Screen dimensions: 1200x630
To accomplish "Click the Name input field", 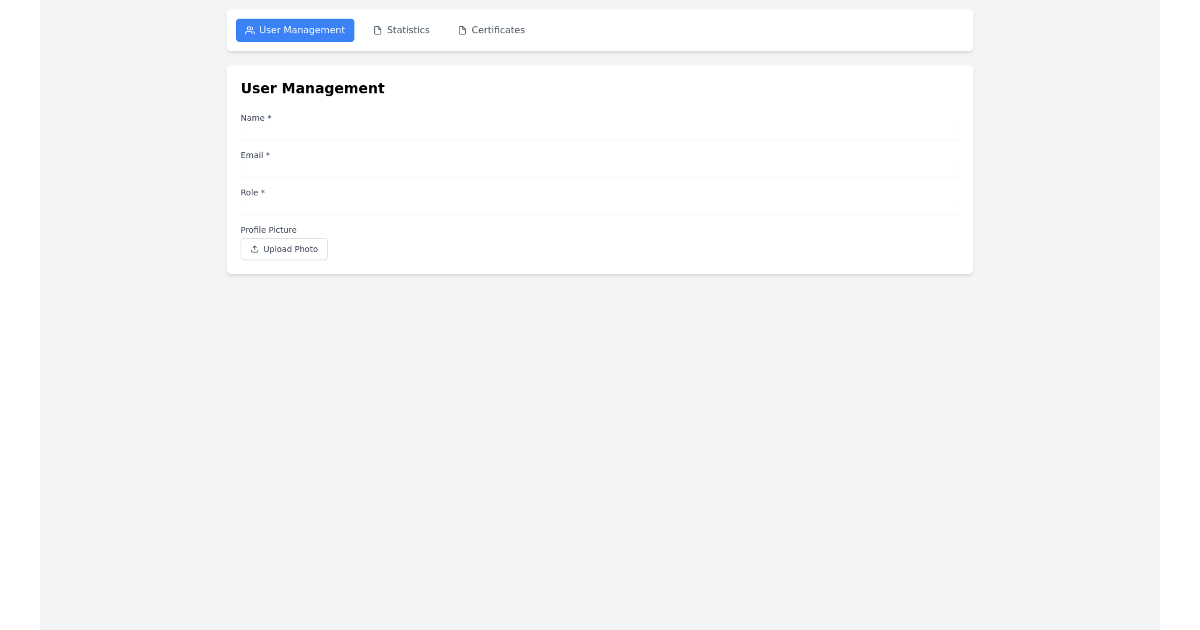I will coord(600,133).
